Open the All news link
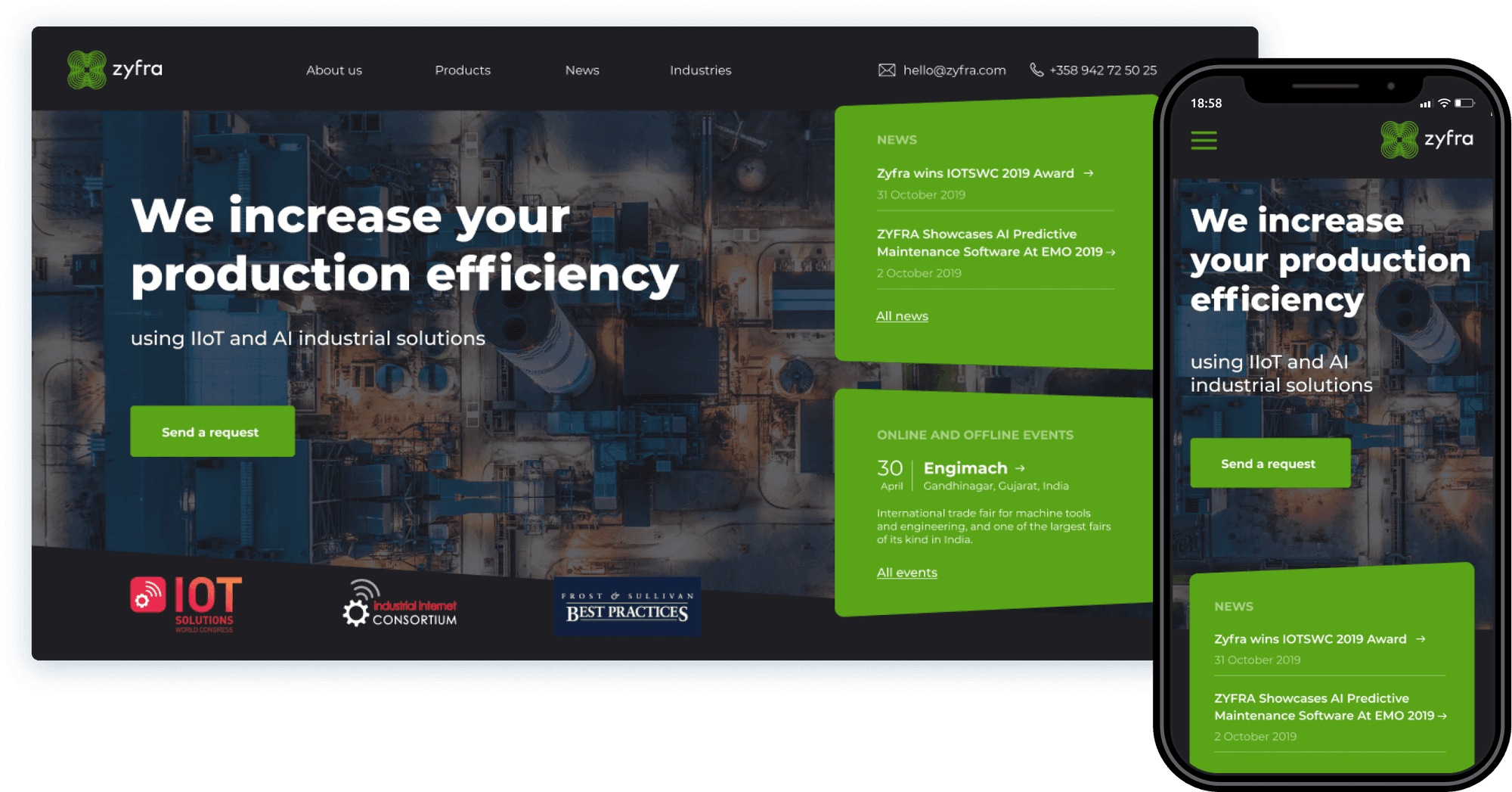Viewport: 1512px width, 792px height. click(x=902, y=316)
